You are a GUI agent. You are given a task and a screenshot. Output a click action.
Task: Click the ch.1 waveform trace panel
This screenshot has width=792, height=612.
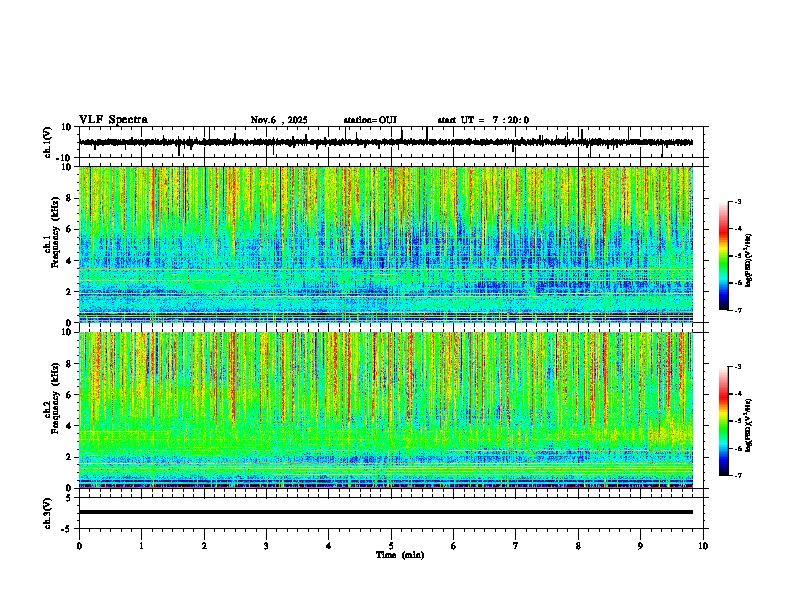click(393, 142)
